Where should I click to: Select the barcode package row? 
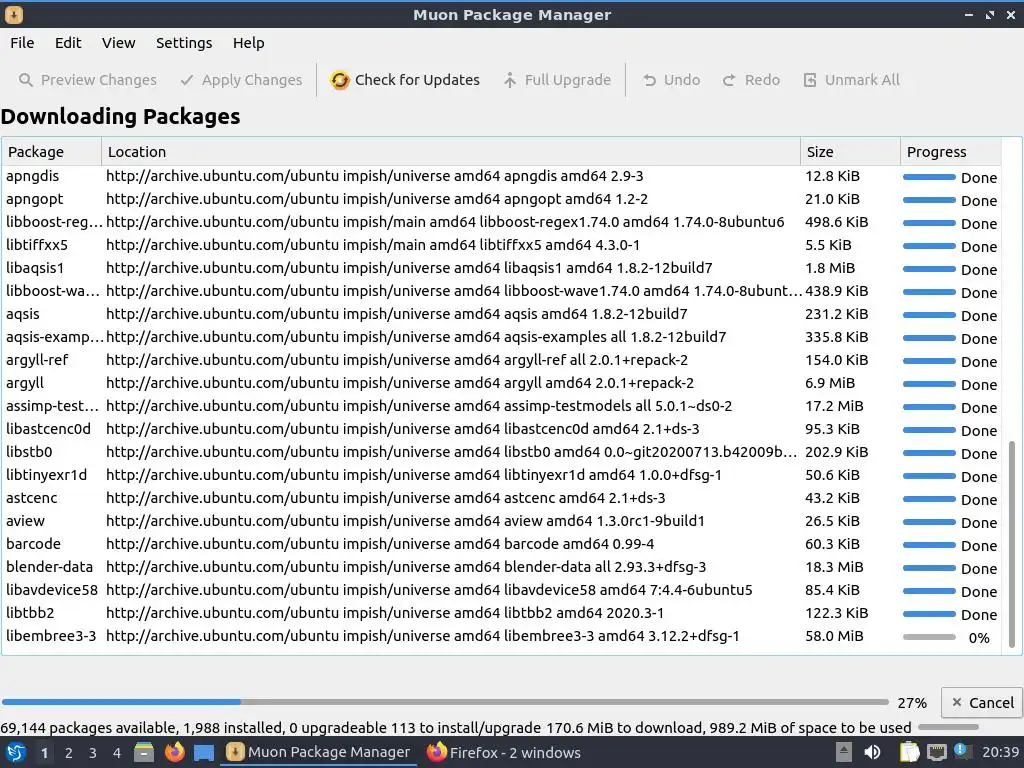click(501, 544)
